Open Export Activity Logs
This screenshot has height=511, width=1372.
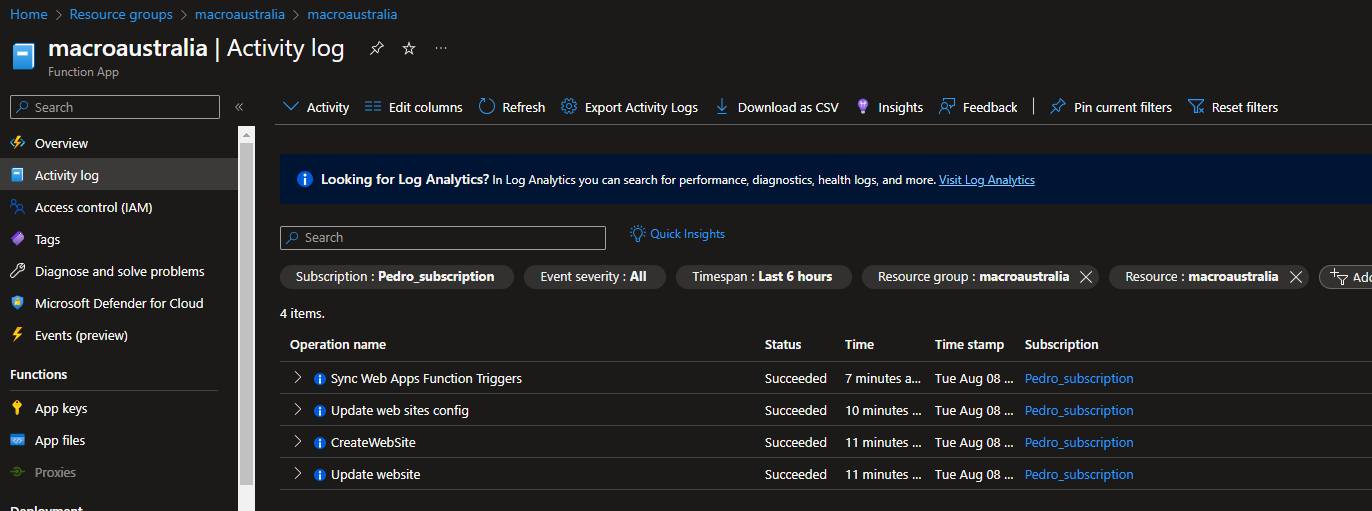(x=629, y=107)
